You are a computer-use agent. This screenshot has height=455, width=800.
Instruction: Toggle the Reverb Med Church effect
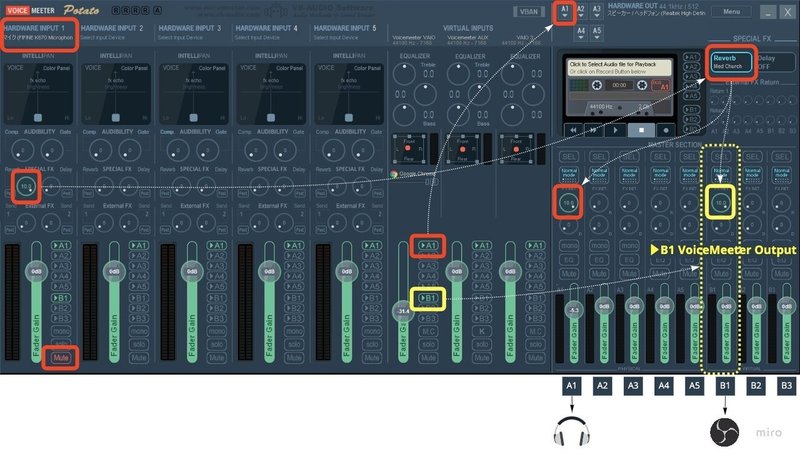(x=731, y=62)
